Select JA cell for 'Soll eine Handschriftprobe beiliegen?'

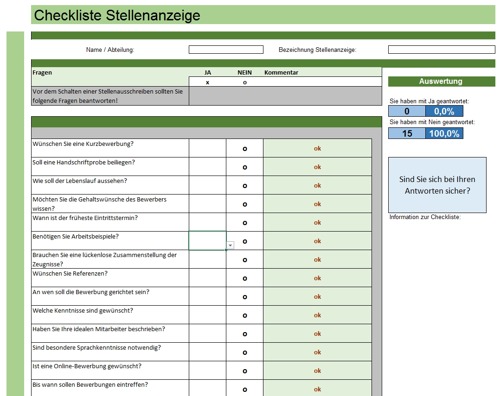point(208,167)
